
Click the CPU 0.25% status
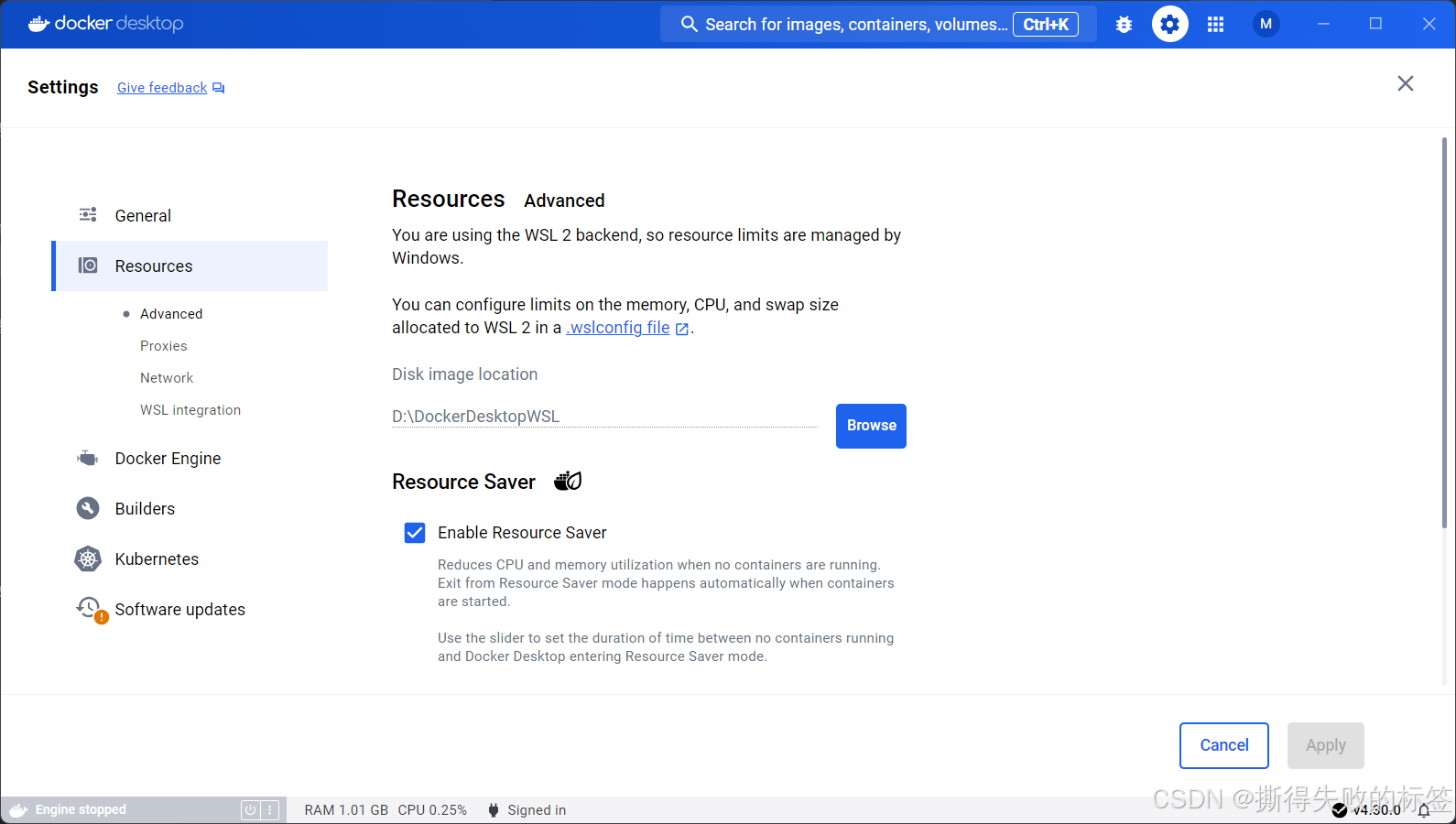tap(432, 810)
